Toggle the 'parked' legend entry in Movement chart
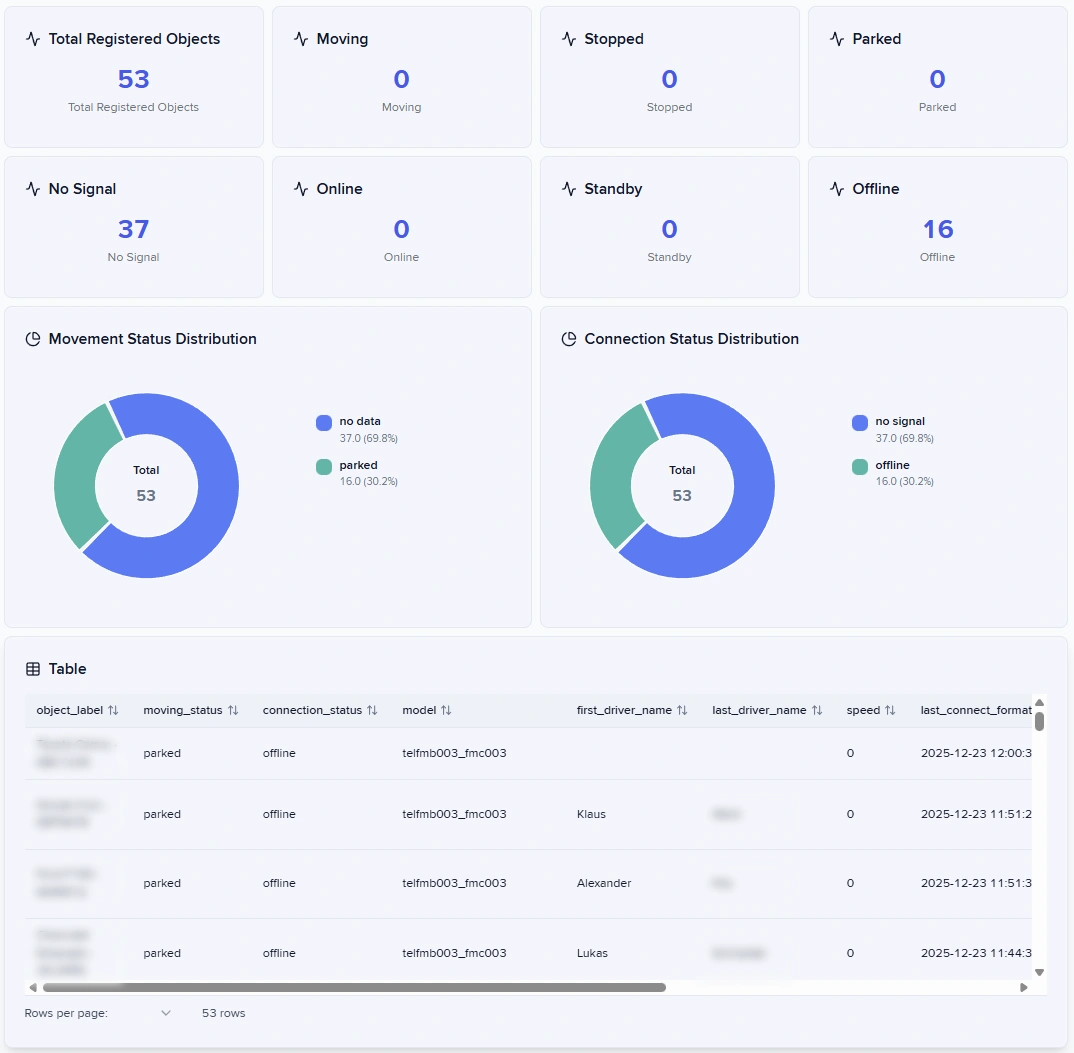Screen dimensions: 1074x1053 click(357, 466)
